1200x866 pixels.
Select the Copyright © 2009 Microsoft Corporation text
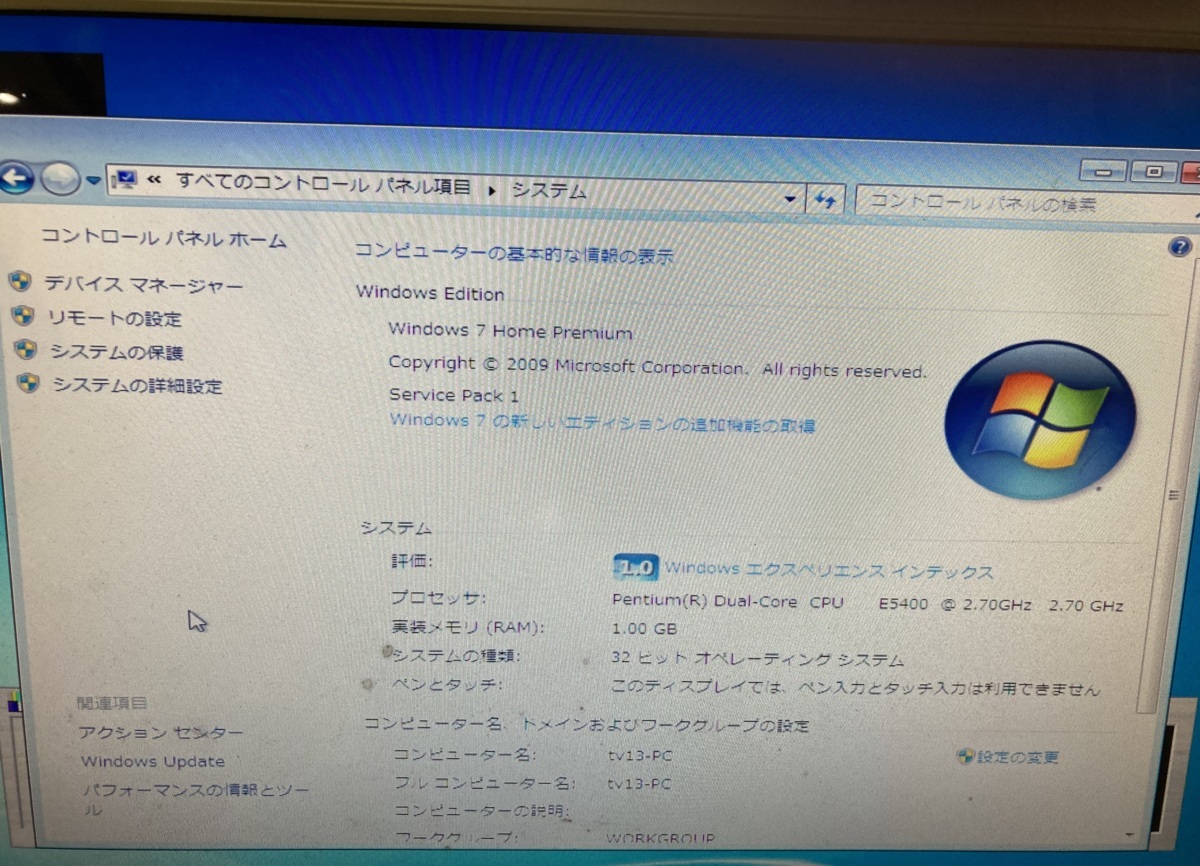(x=657, y=367)
